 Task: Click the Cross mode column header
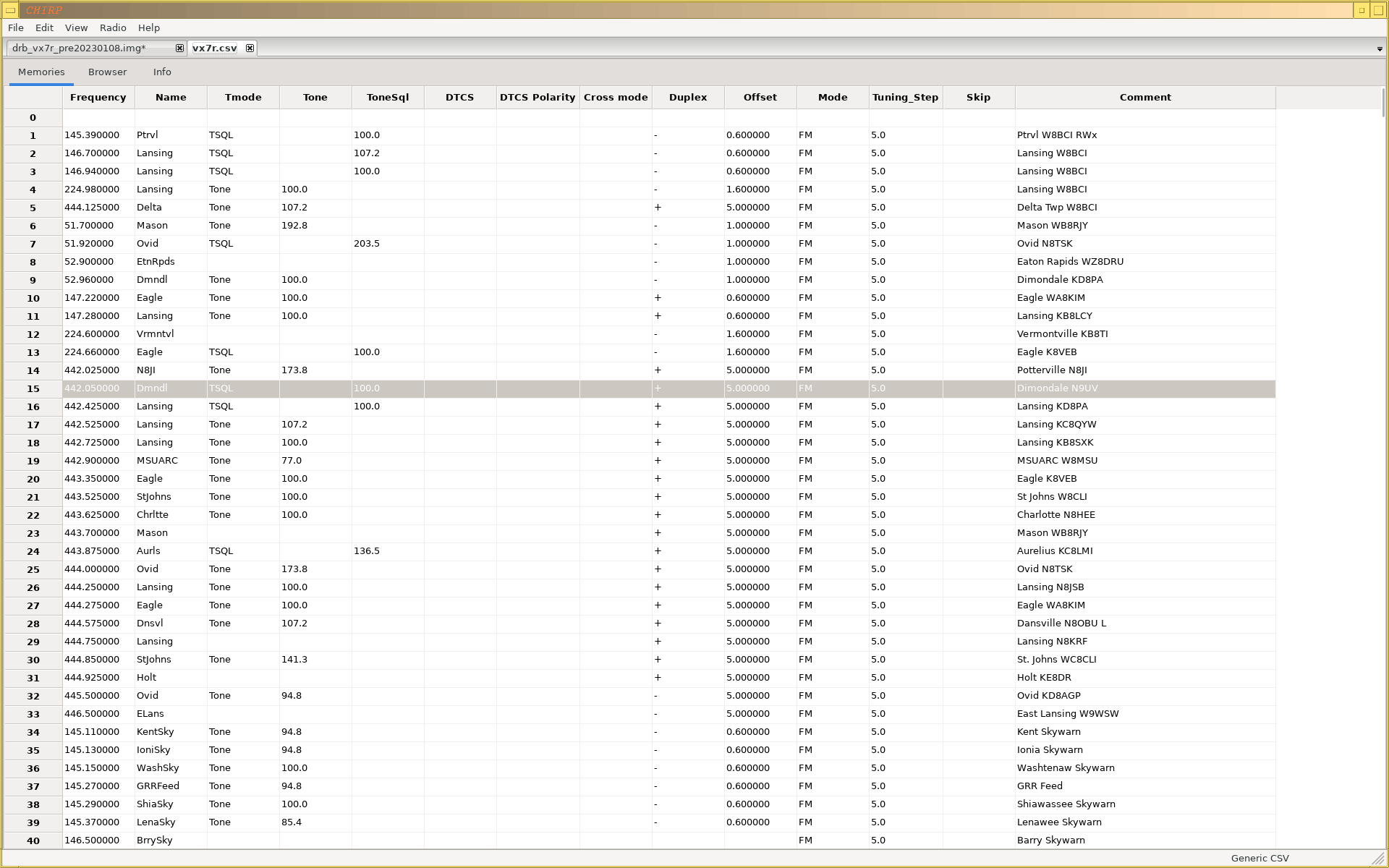pyautogui.click(x=616, y=97)
